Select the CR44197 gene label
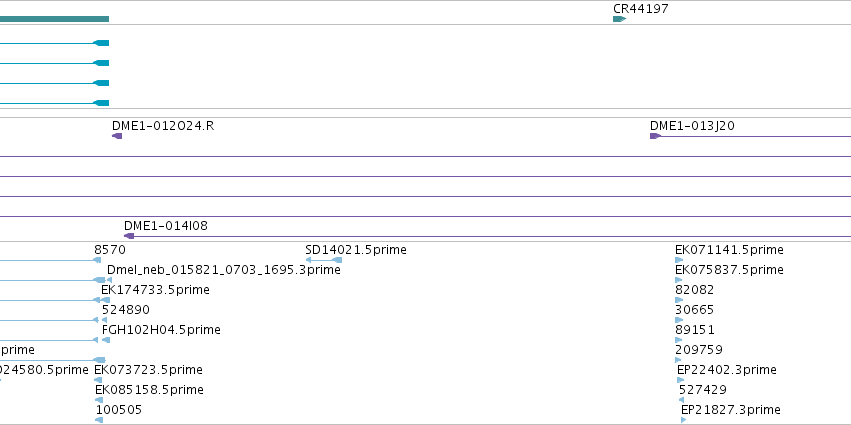The width and height of the screenshot is (851, 425). [640, 9]
